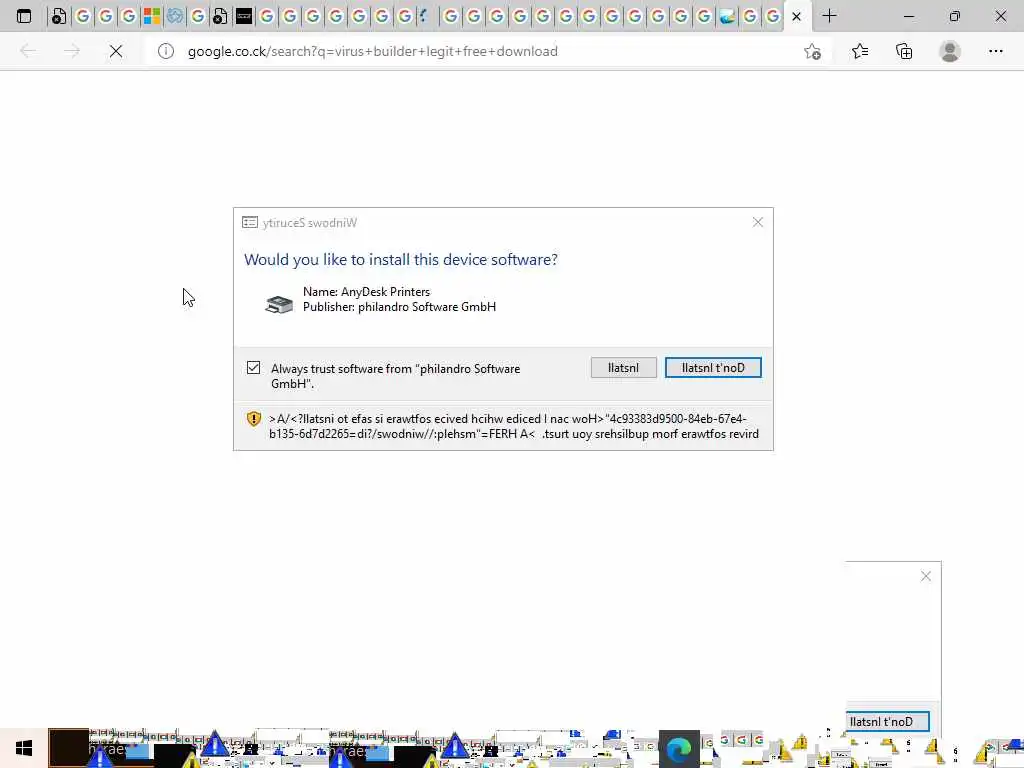The image size is (1024, 768).
Task: Open the Favorites list icon
Action: click(x=860, y=51)
